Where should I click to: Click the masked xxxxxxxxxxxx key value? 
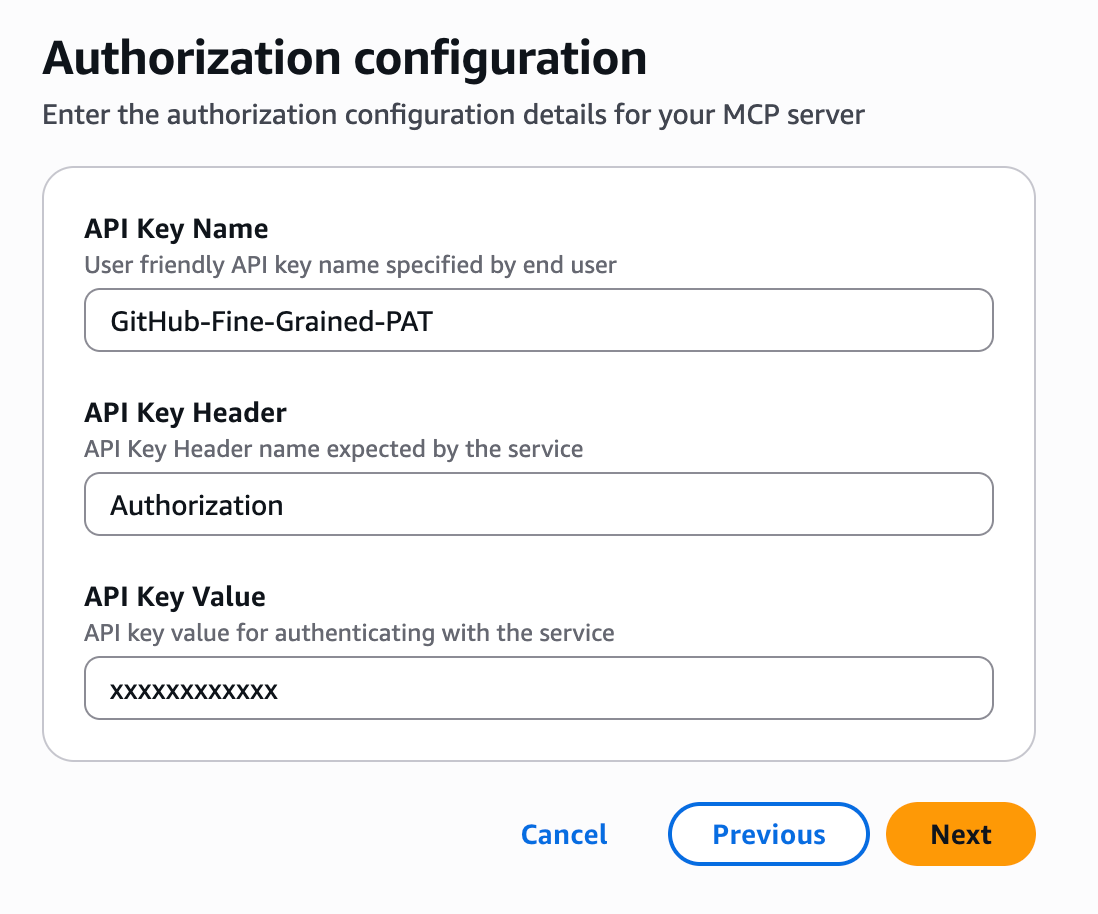pyautogui.click(x=194, y=689)
